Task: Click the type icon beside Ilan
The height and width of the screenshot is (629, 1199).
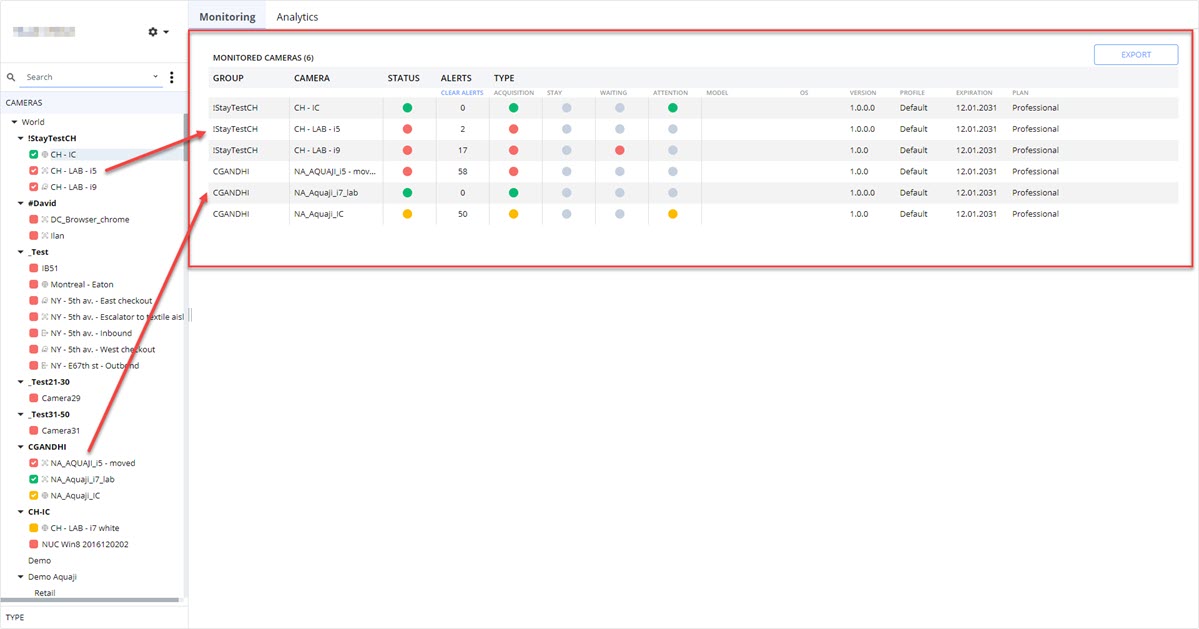Action: coord(45,235)
